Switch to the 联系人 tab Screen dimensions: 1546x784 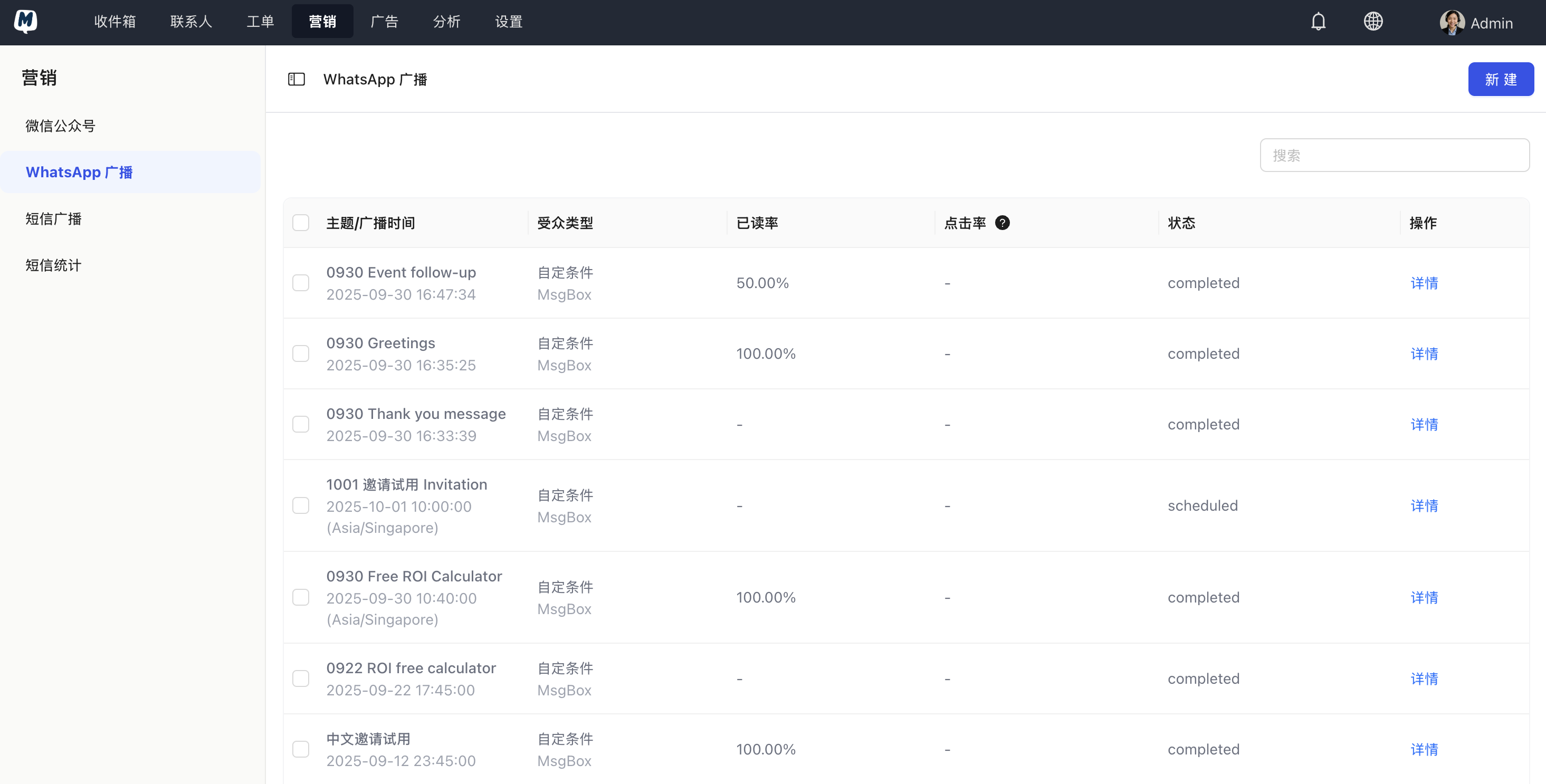pos(191,22)
